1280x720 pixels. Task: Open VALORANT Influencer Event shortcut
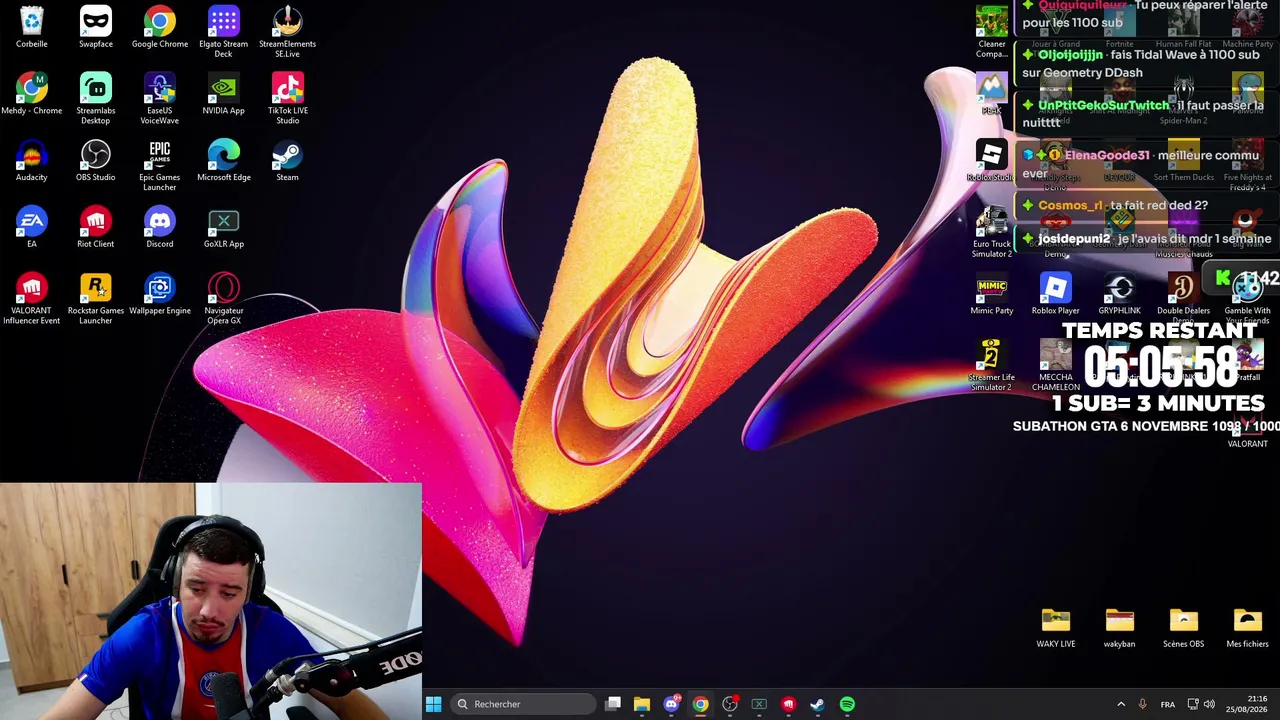point(32,299)
